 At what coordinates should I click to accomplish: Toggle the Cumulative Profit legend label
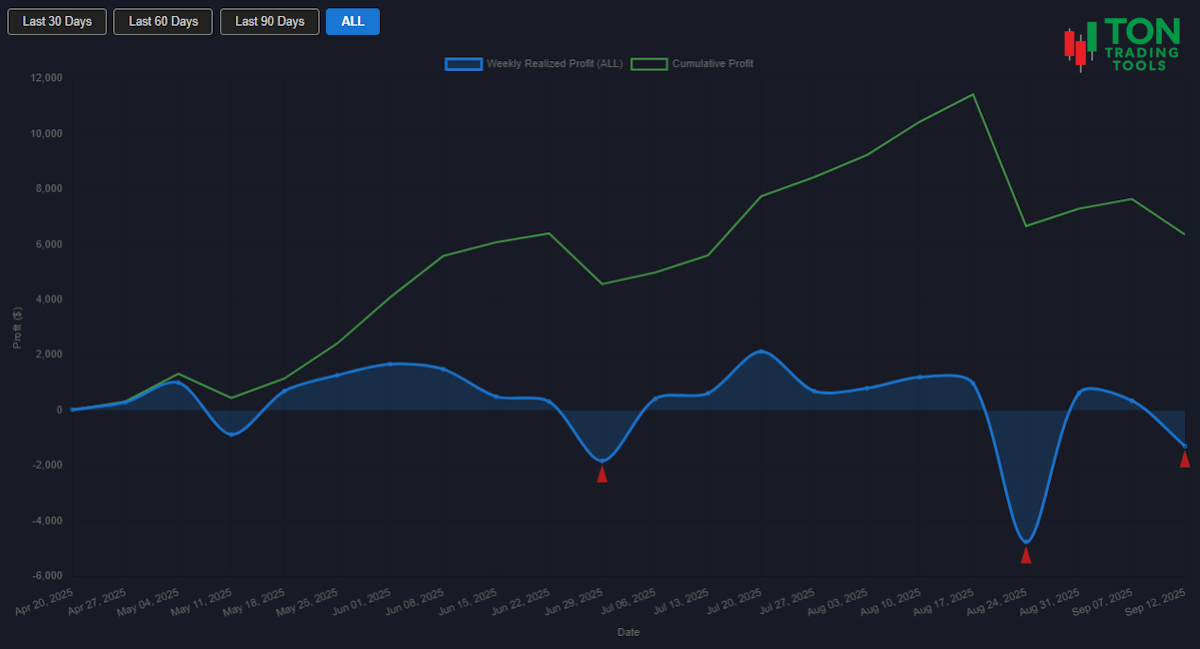(712, 64)
